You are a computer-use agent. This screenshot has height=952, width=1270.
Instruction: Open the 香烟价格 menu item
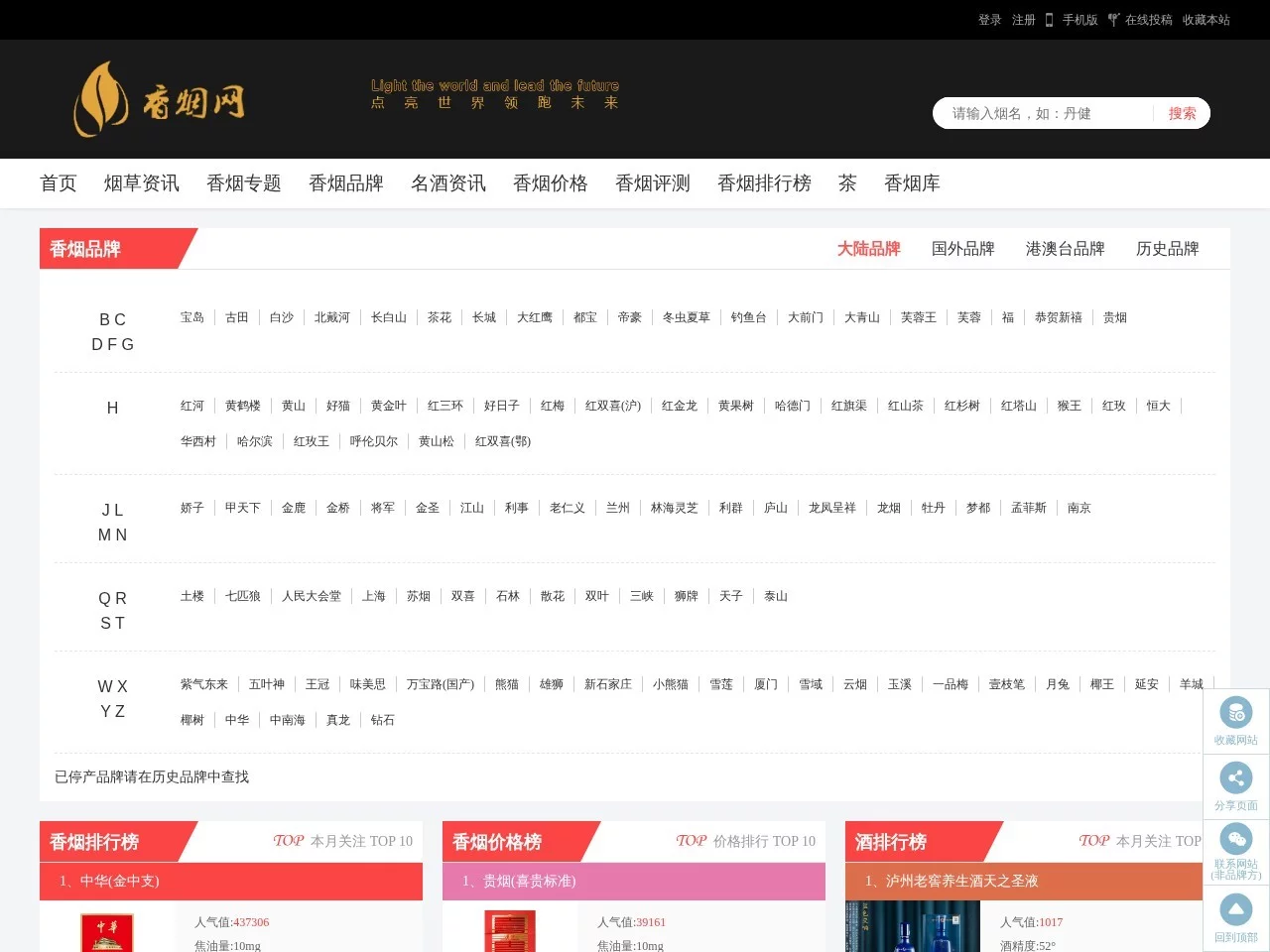click(x=551, y=183)
